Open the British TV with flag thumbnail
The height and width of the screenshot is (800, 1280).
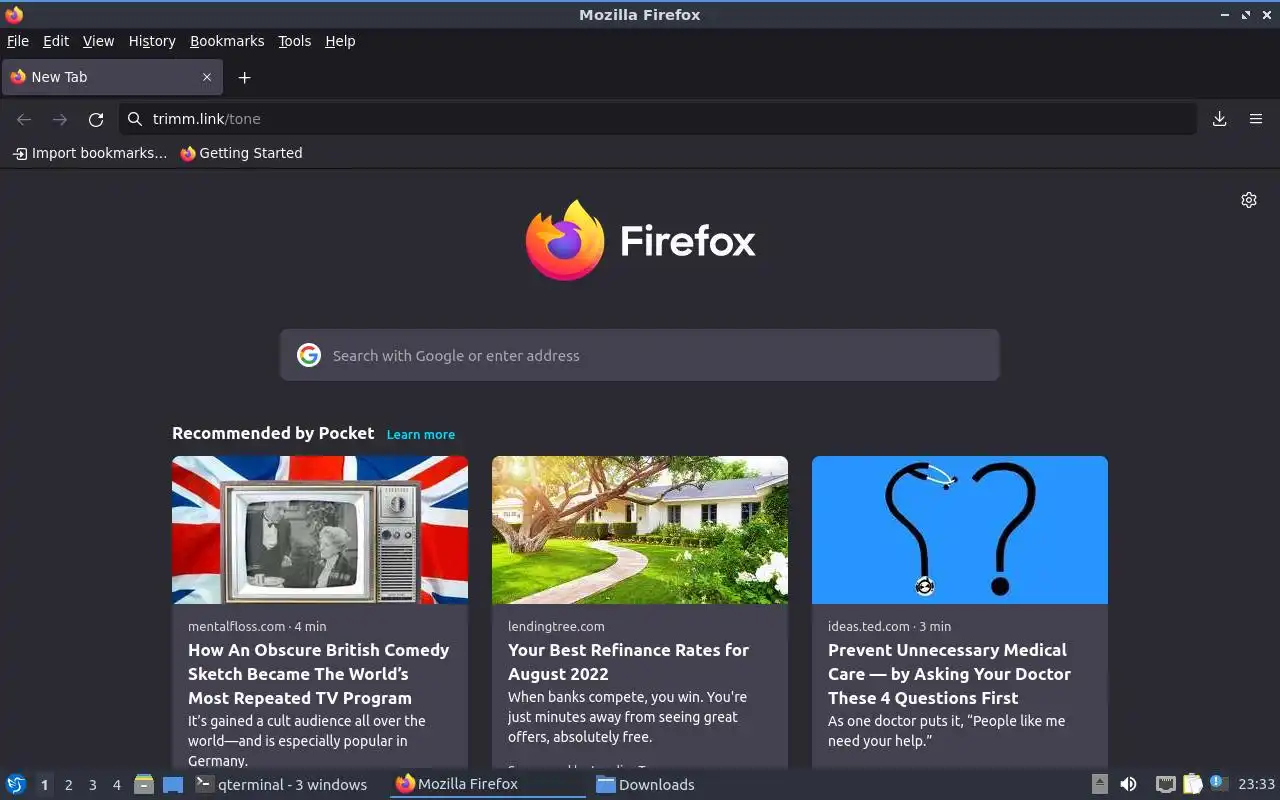(320, 530)
